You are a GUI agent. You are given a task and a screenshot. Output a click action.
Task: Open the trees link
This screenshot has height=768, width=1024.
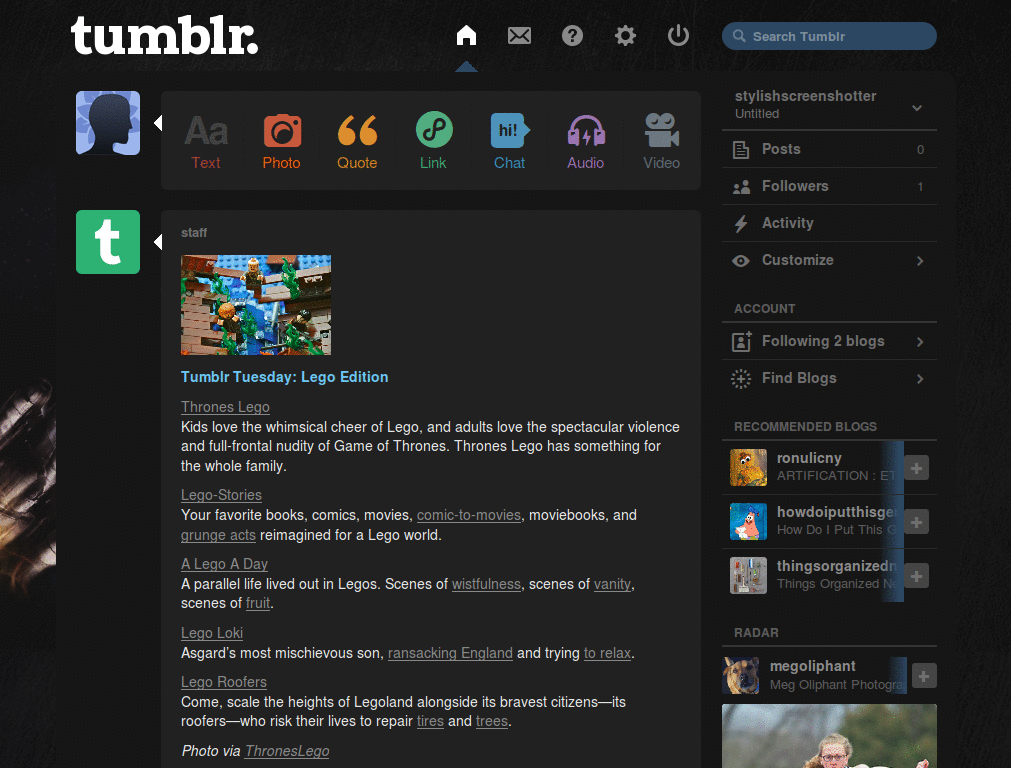pos(492,721)
